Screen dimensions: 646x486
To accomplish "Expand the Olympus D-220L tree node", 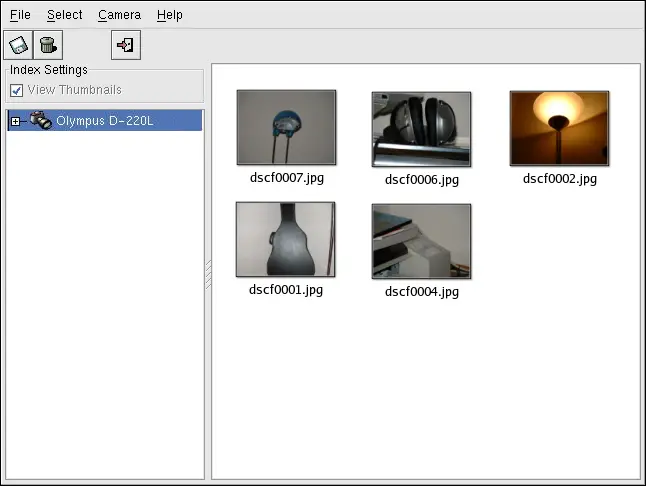I will click(14, 121).
